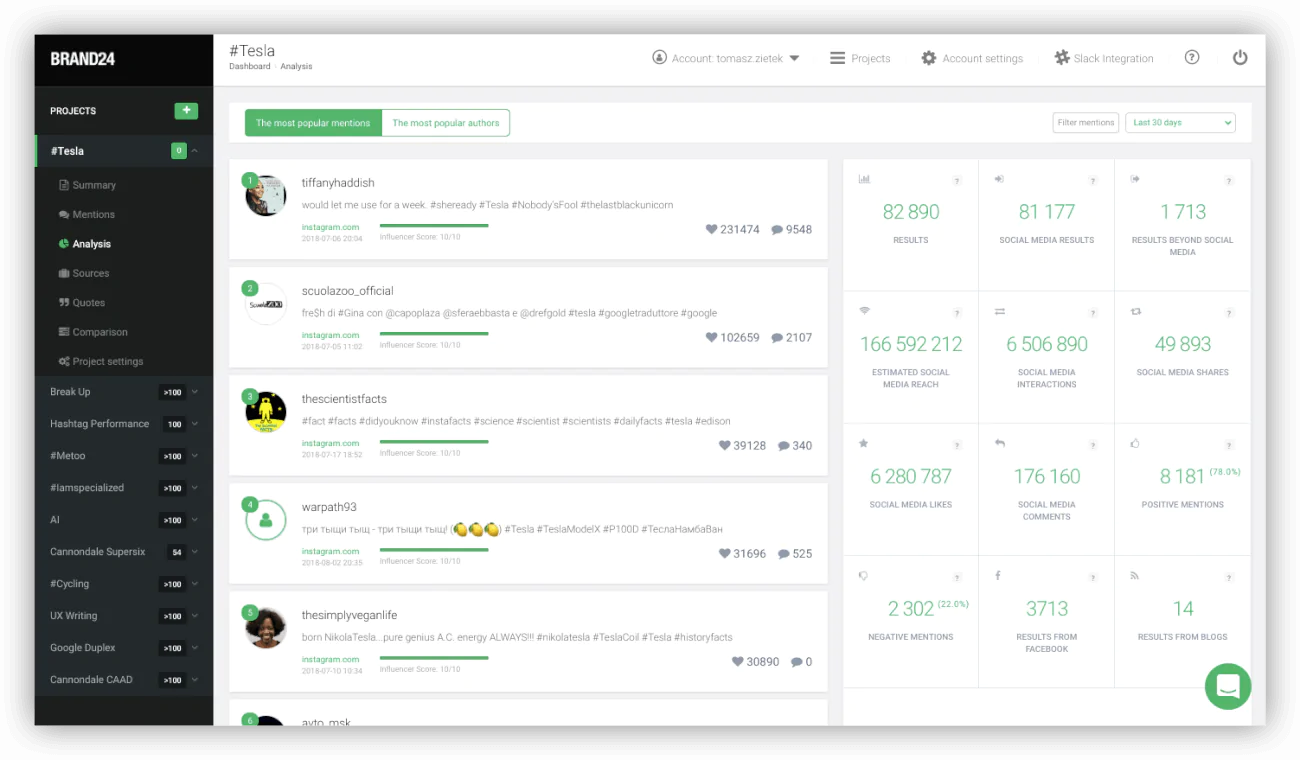Image resolution: width=1300 pixels, height=760 pixels.
Task: Open Mentions in the sidebar
Action: pos(93,214)
